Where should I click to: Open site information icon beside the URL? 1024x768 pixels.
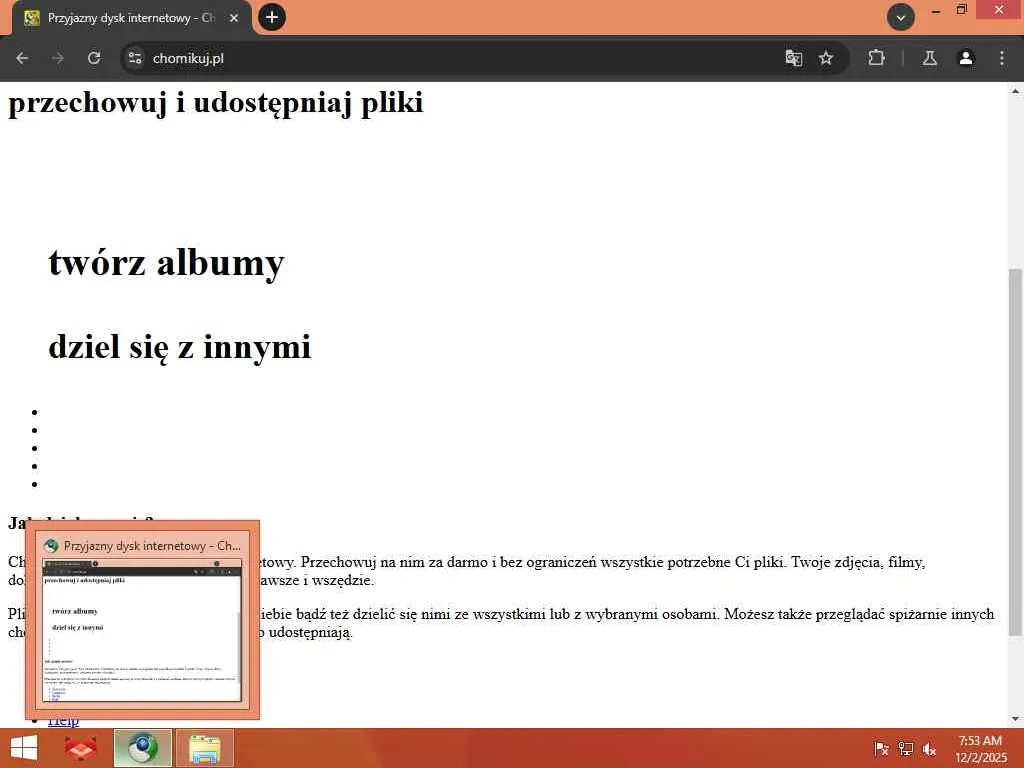tap(135, 58)
